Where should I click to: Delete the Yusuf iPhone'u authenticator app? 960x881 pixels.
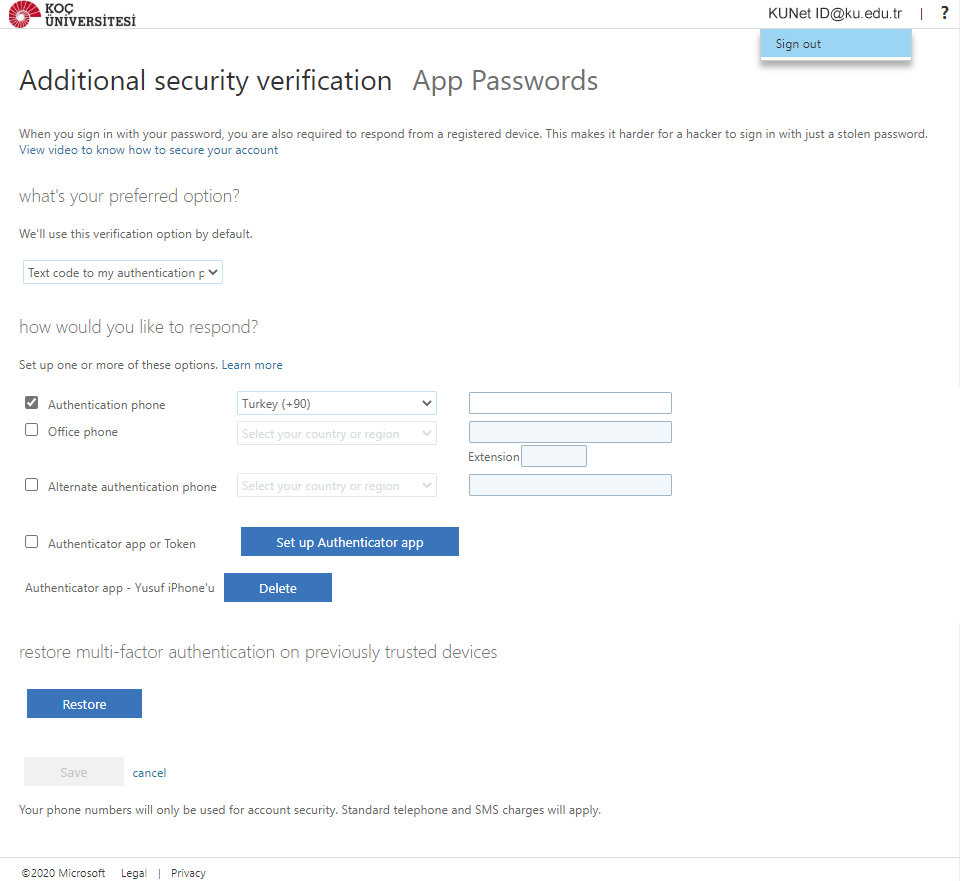click(278, 588)
